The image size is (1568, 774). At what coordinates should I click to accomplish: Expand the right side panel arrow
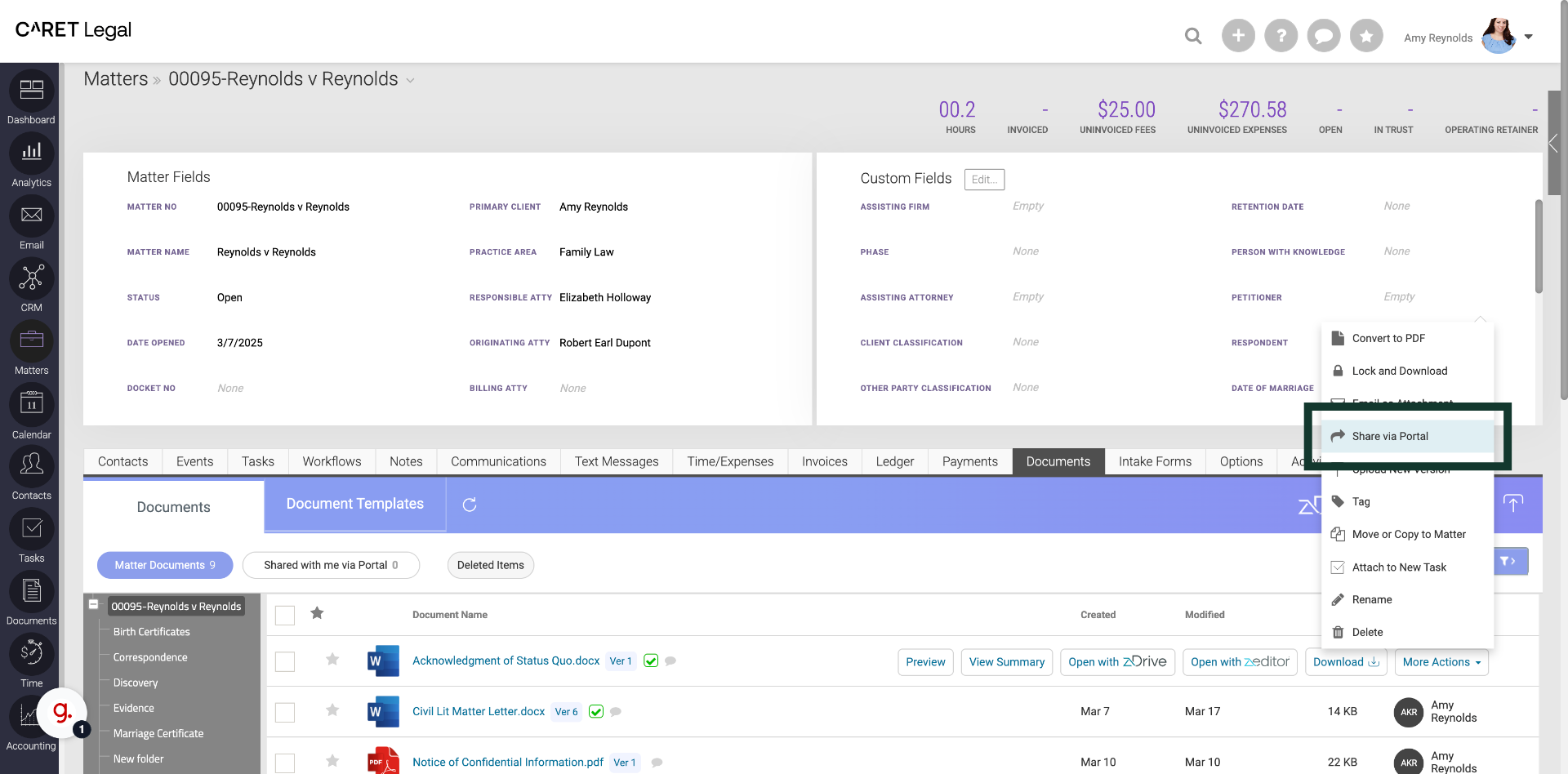click(x=1553, y=144)
